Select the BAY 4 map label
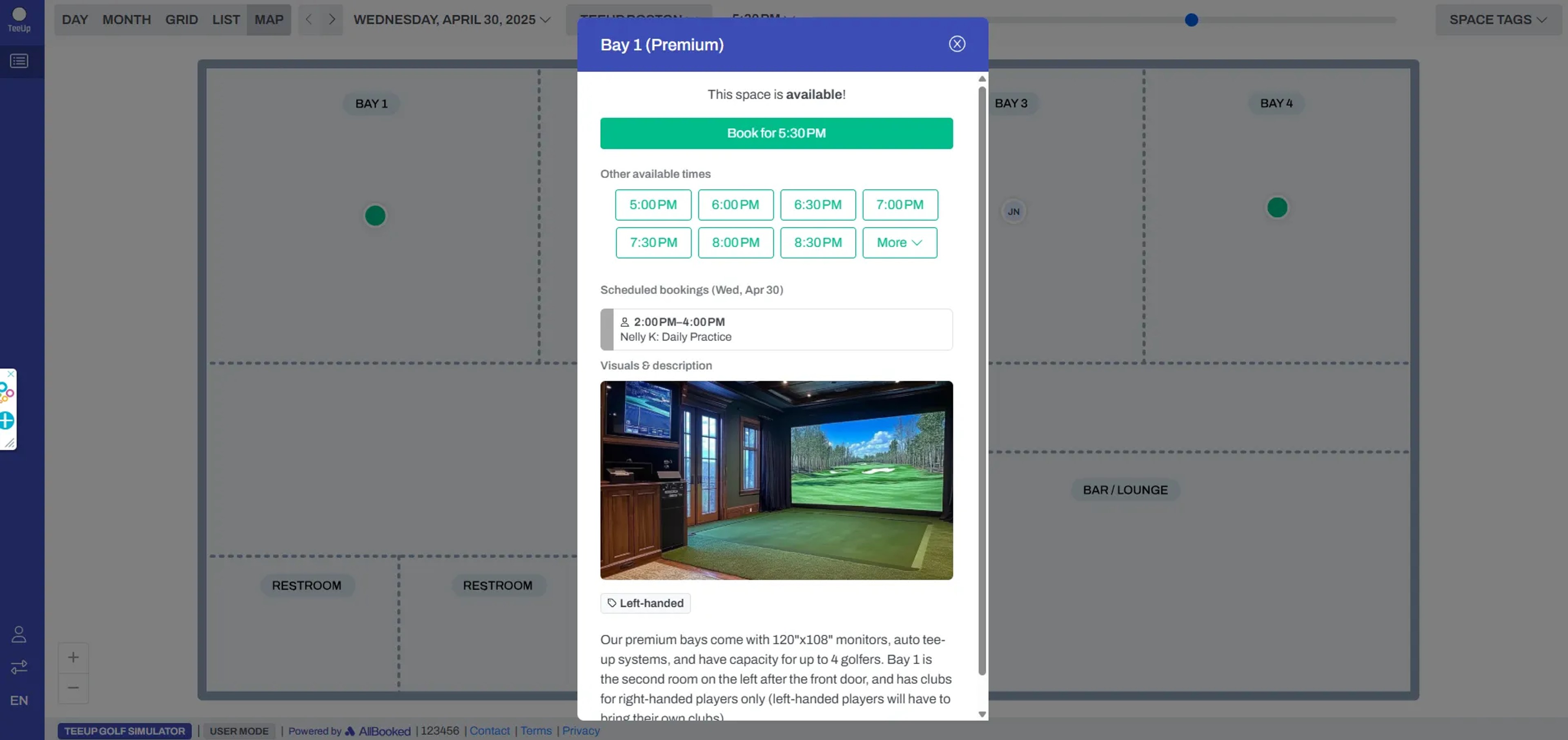 [1276, 103]
